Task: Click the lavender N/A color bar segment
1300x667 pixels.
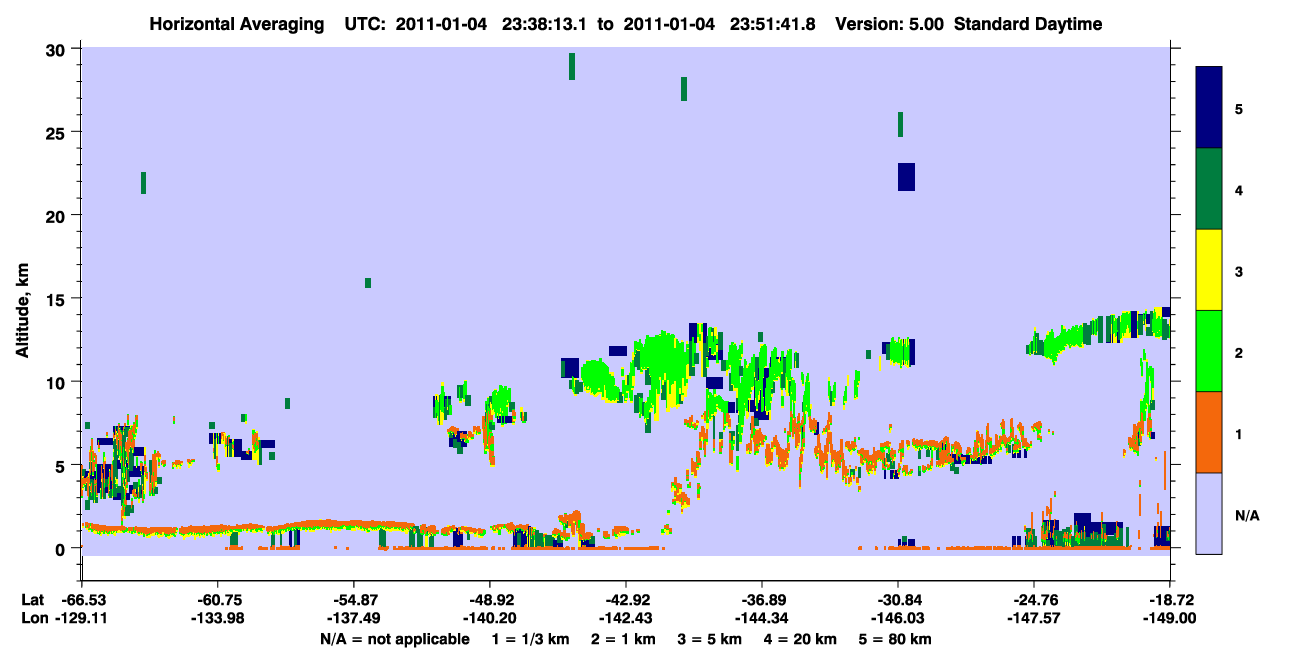Action: 1209,513
